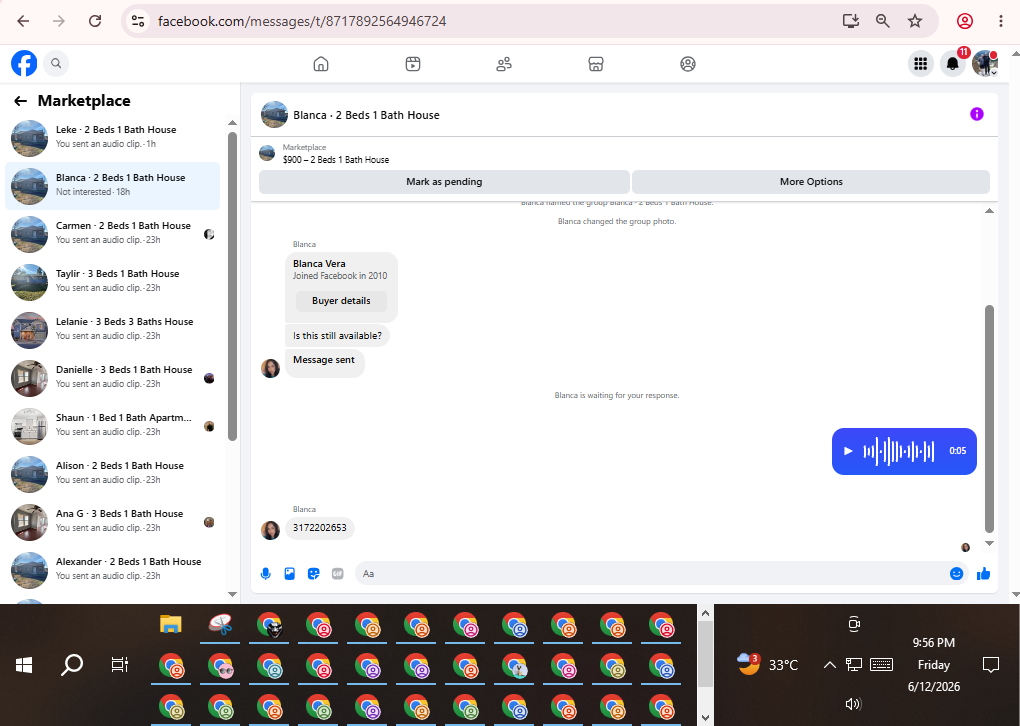The height and width of the screenshot is (726, 1020).
Task: Open the Facebook menu grid icon
Action: point(920,64)
